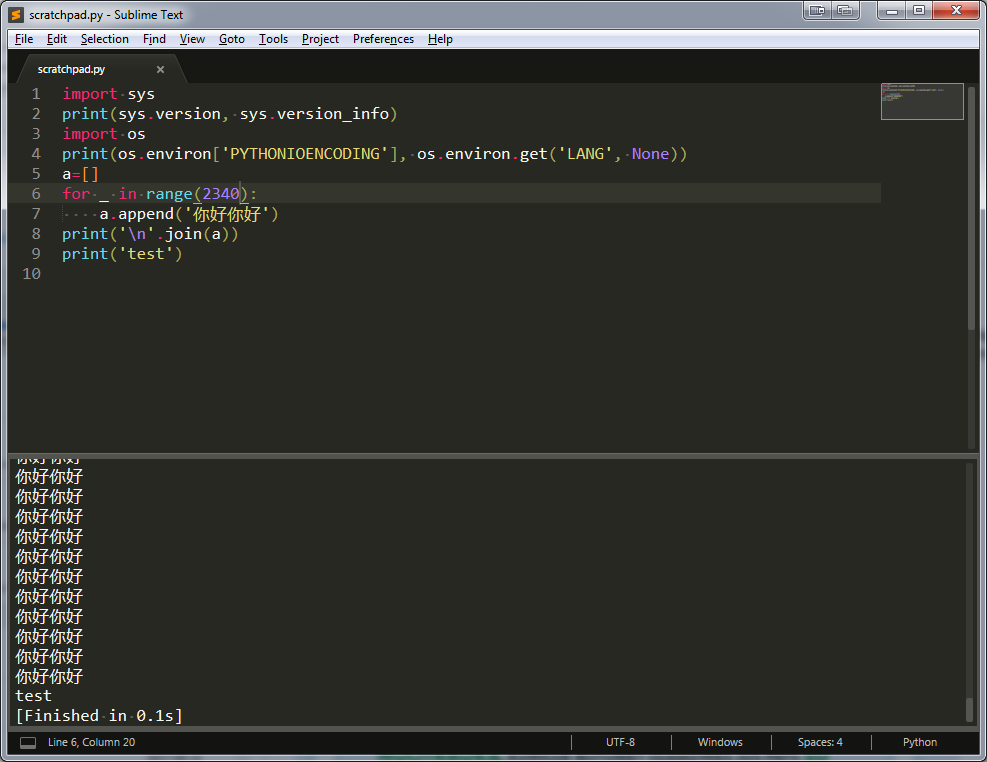Click line number 1 in the gutter

[36, 94]
